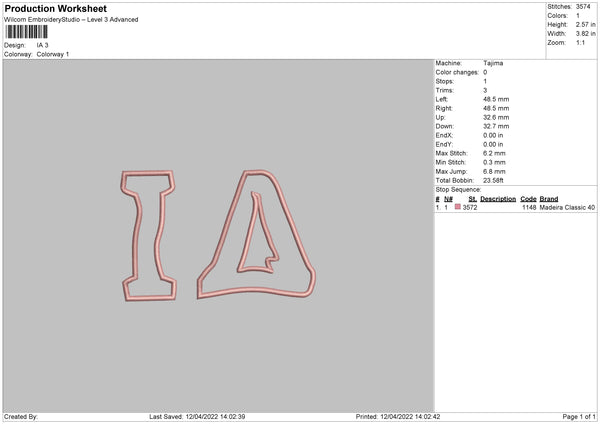
Task: Select the Wilcom EmbroideryStudio subtitle text
Action: (71, 20)
